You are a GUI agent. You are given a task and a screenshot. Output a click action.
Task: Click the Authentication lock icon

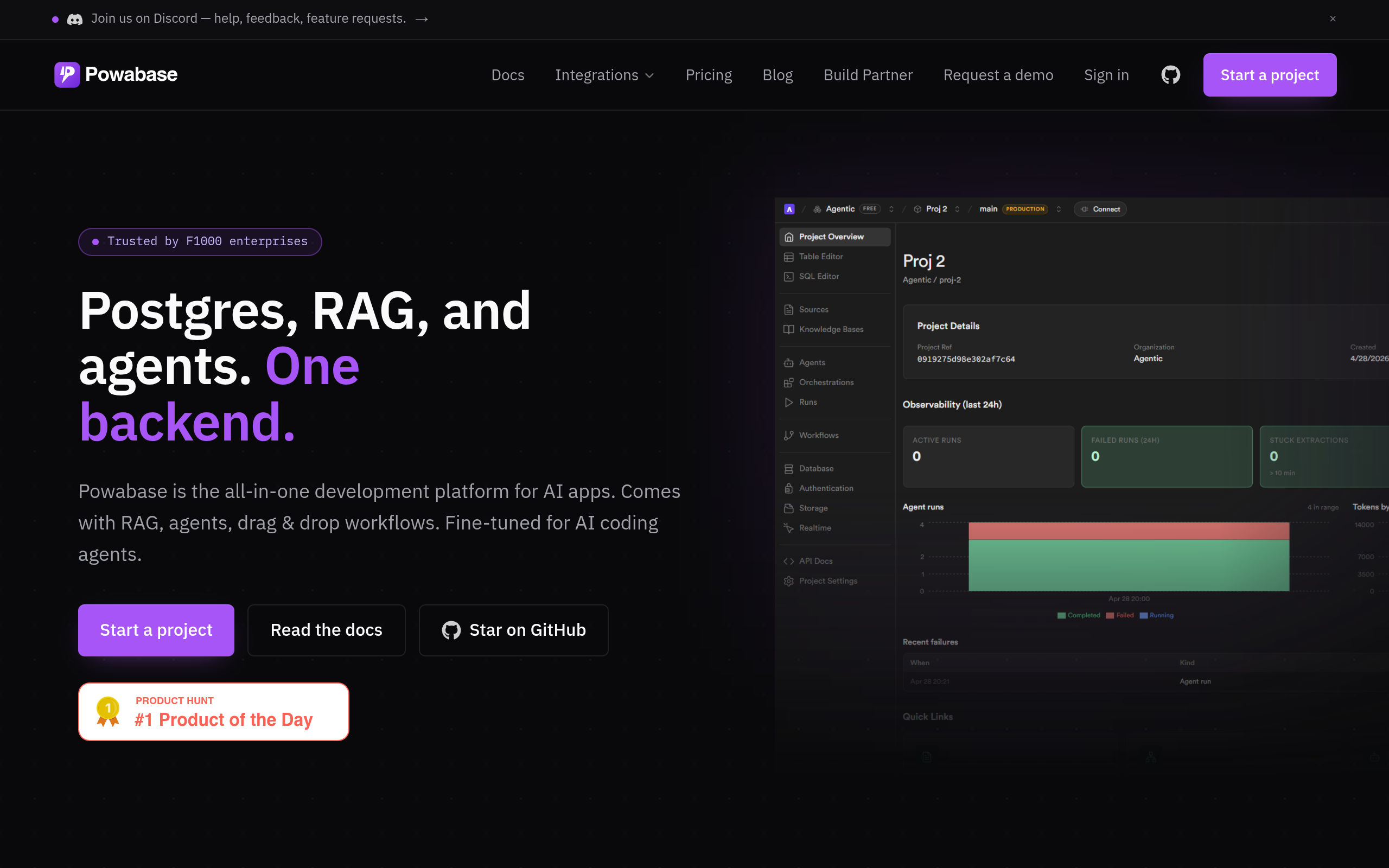pos(788,488)
